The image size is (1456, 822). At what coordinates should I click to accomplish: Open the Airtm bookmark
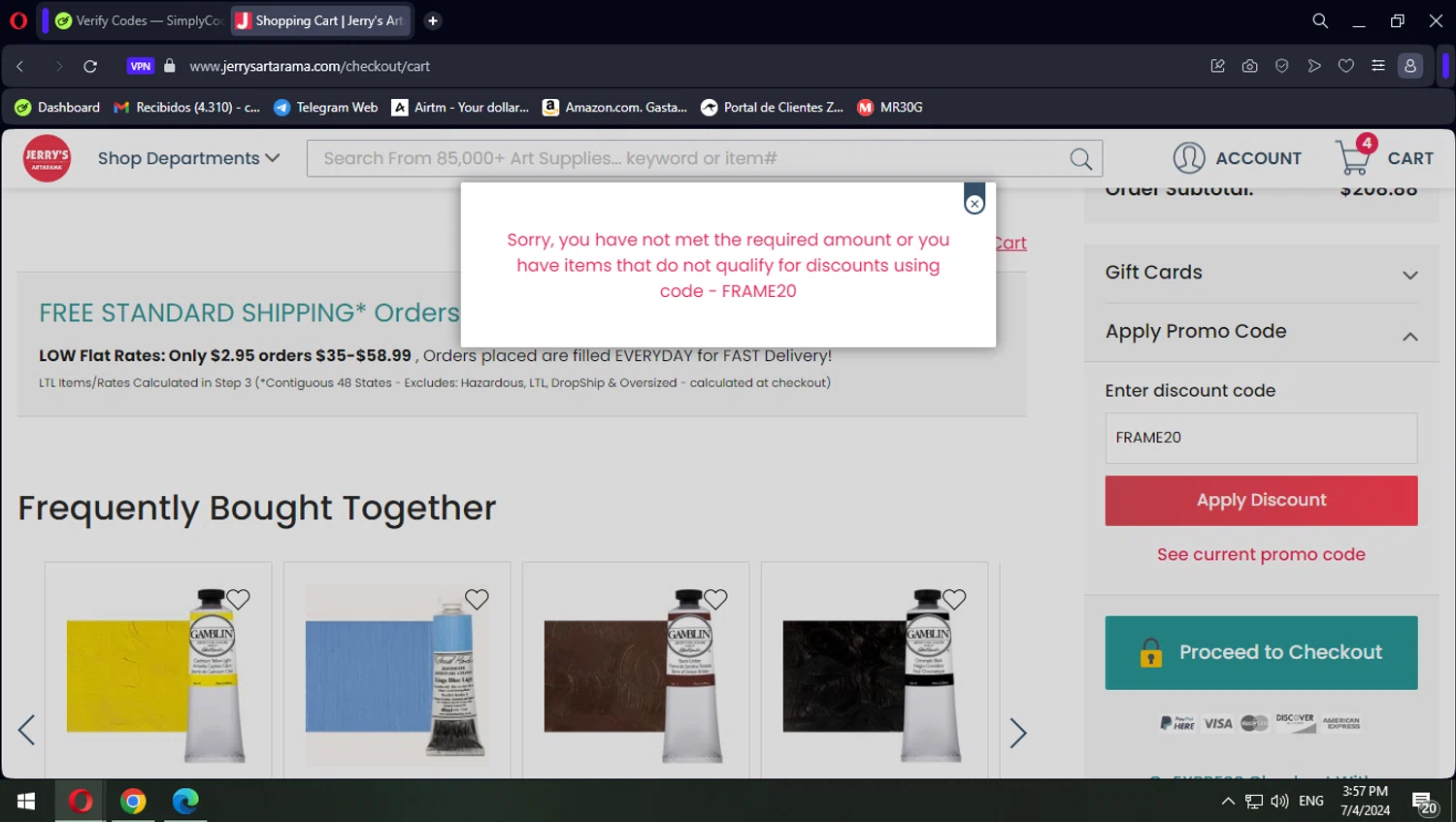coord(460,108)
